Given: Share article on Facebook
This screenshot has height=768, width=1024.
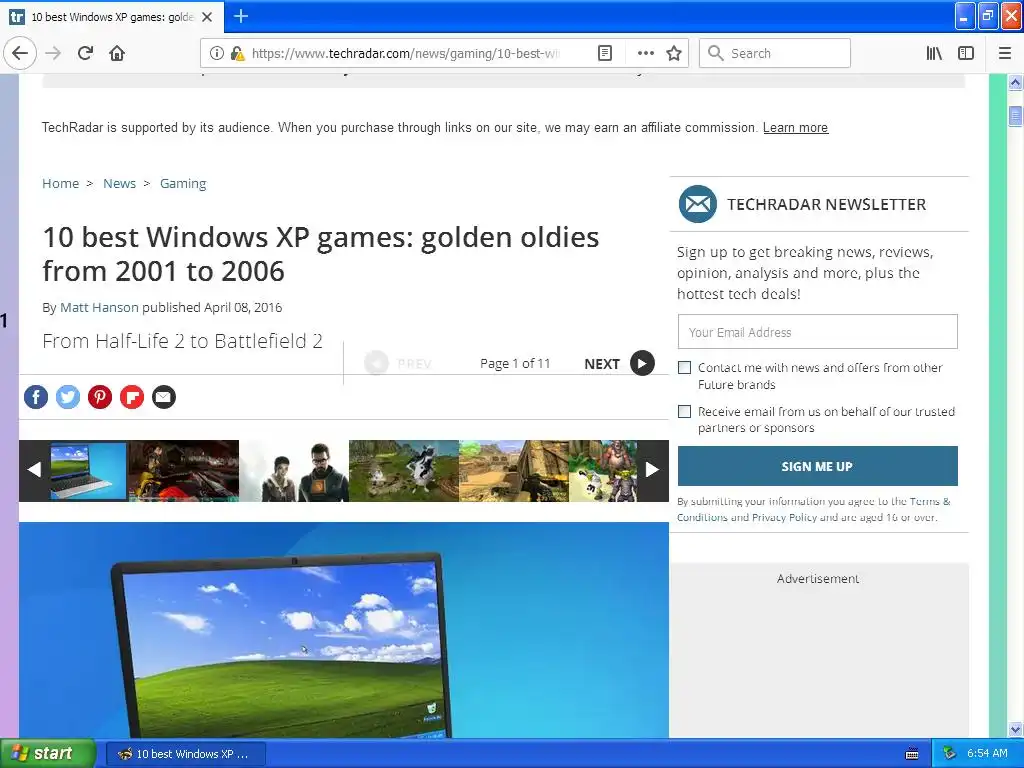Looking at the screenshot, I should point(36,396).
